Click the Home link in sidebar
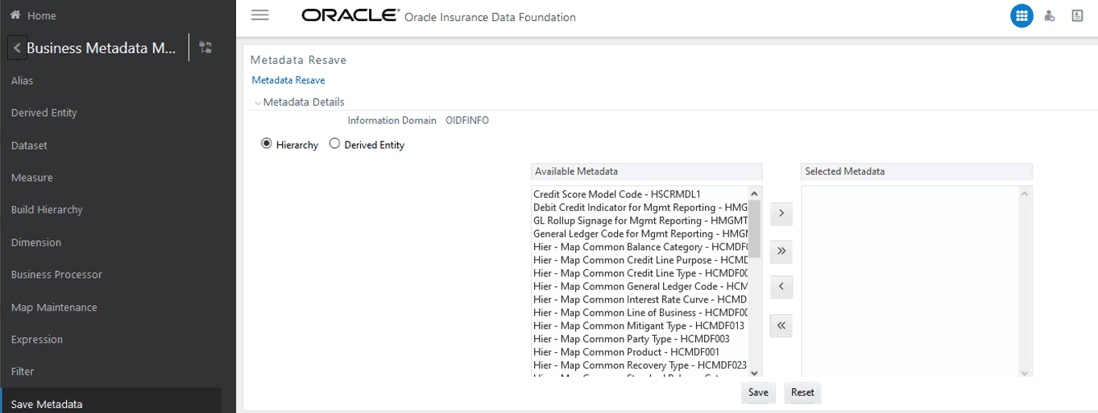 pos(41,15)
